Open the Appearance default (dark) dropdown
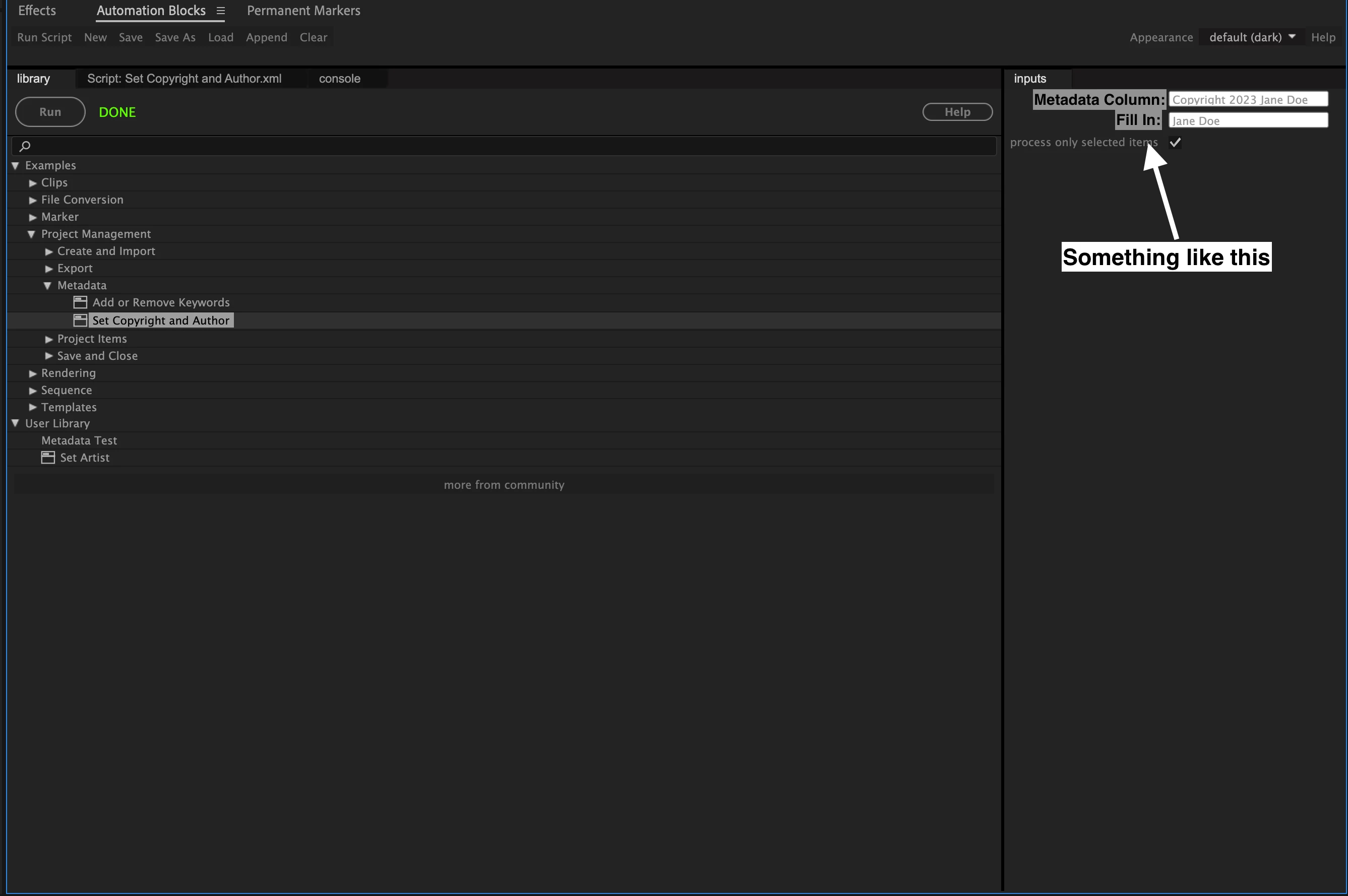 (1251, 37)
